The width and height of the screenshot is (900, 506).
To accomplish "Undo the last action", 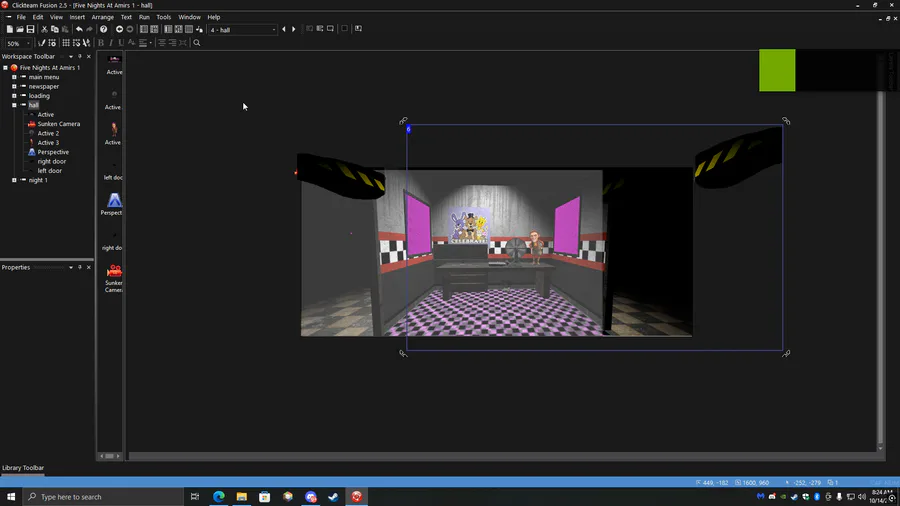I will 79,29.
